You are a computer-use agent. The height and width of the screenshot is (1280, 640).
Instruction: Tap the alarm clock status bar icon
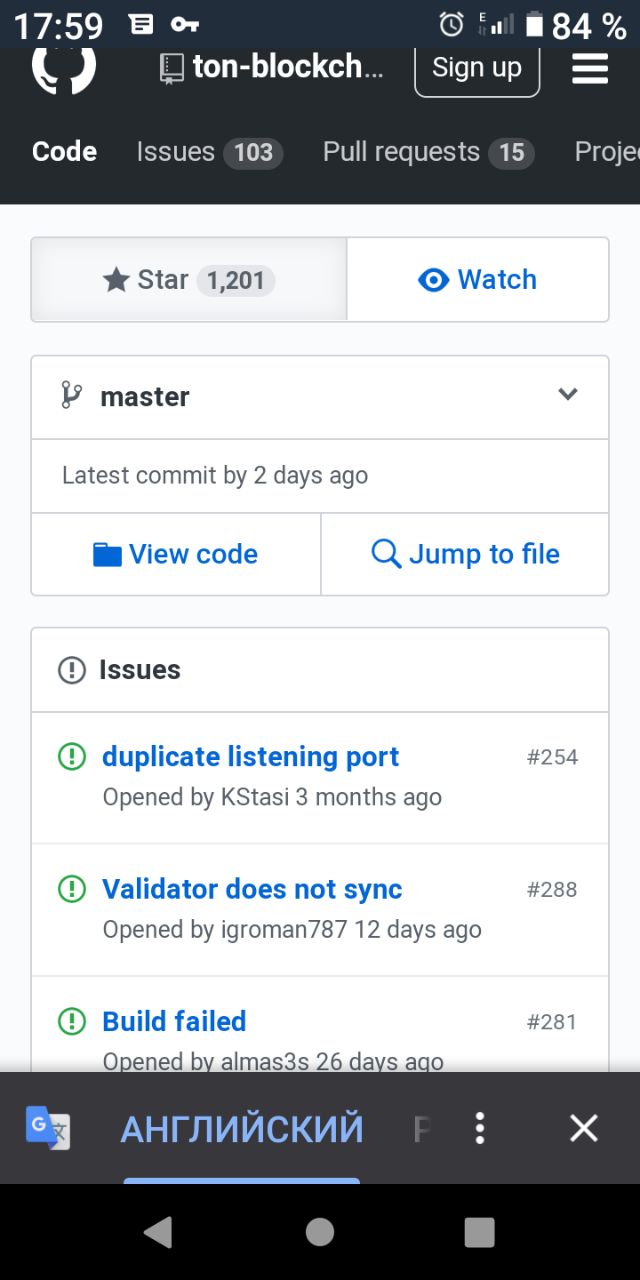click(452, 24)
